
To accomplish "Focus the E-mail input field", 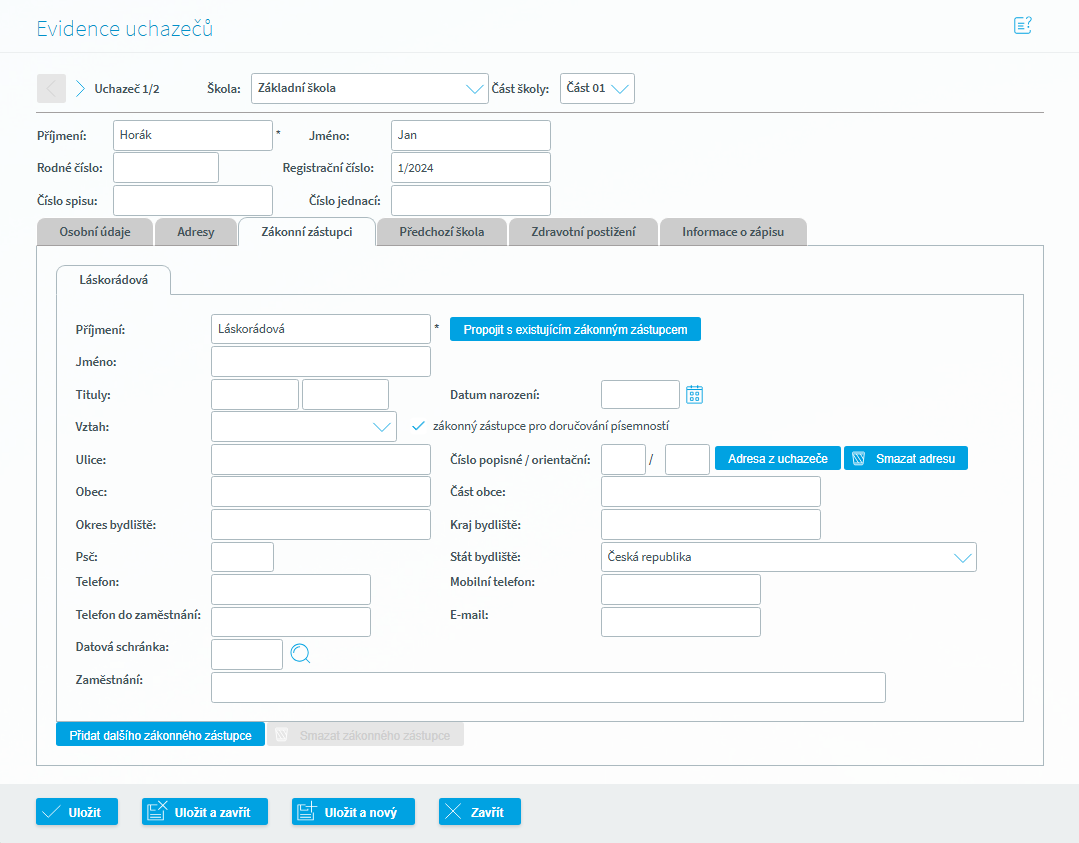I will click(x=680, y=622).
